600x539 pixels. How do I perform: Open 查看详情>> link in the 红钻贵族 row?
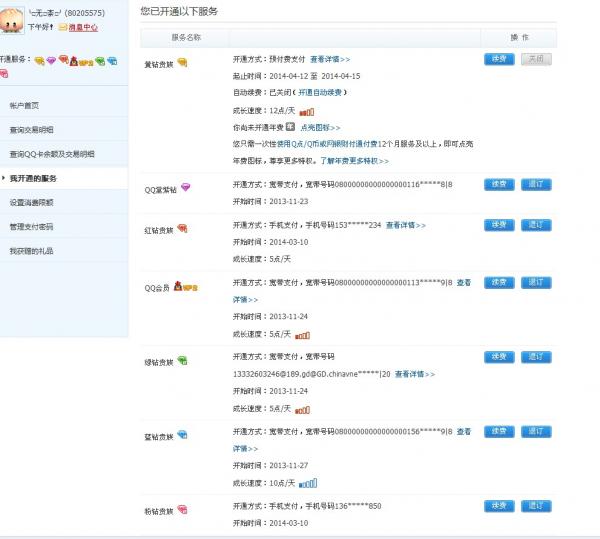[x=406, y=225]
